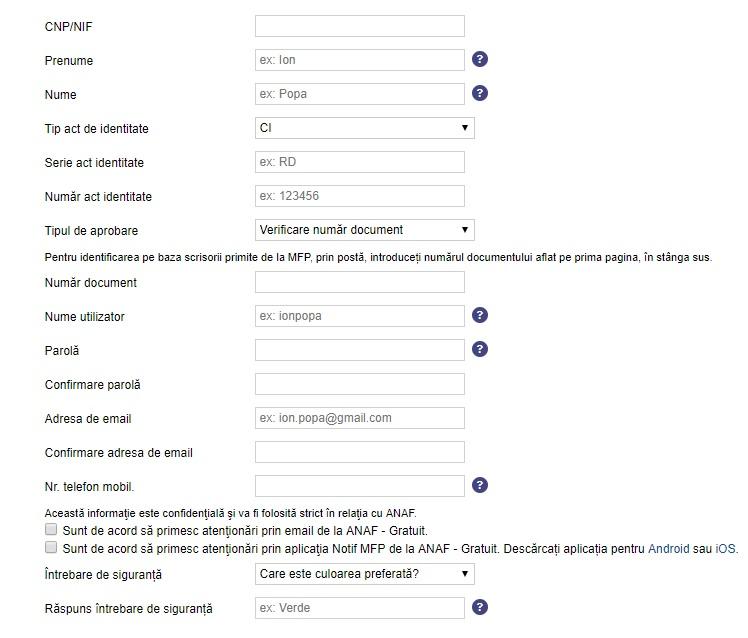
Task: Click the Număr act identitate field
Action: (x=360, y=196)
